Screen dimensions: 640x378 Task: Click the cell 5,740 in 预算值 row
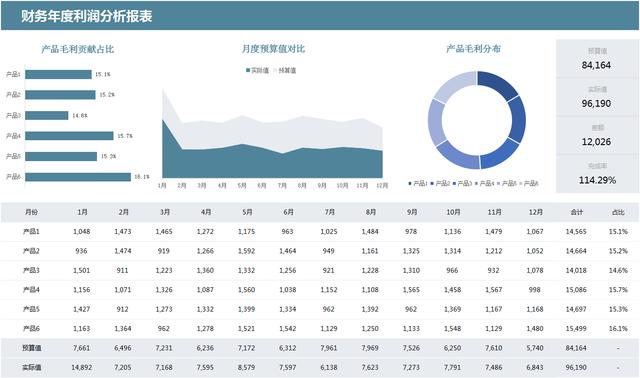(x=535, y=348)
